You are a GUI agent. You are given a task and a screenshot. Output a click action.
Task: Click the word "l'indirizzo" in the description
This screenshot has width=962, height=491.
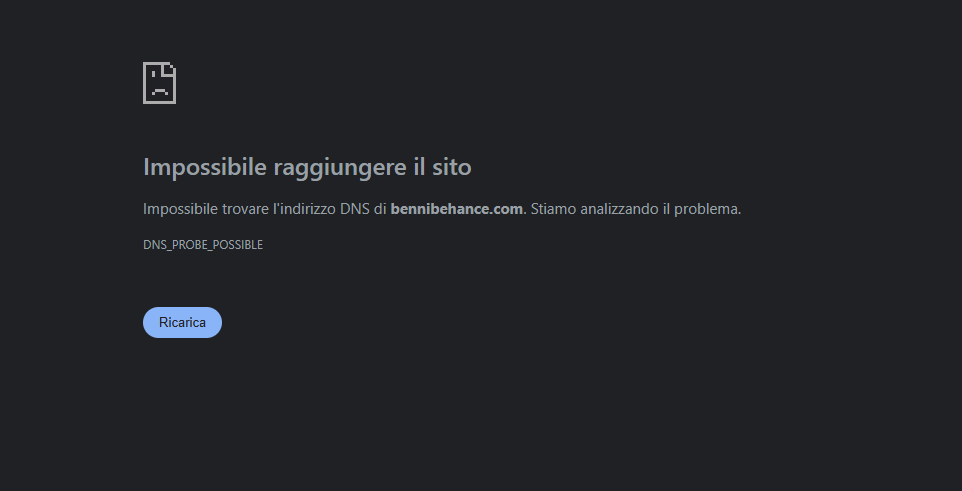pyautogui.click(x=304, y=209)
